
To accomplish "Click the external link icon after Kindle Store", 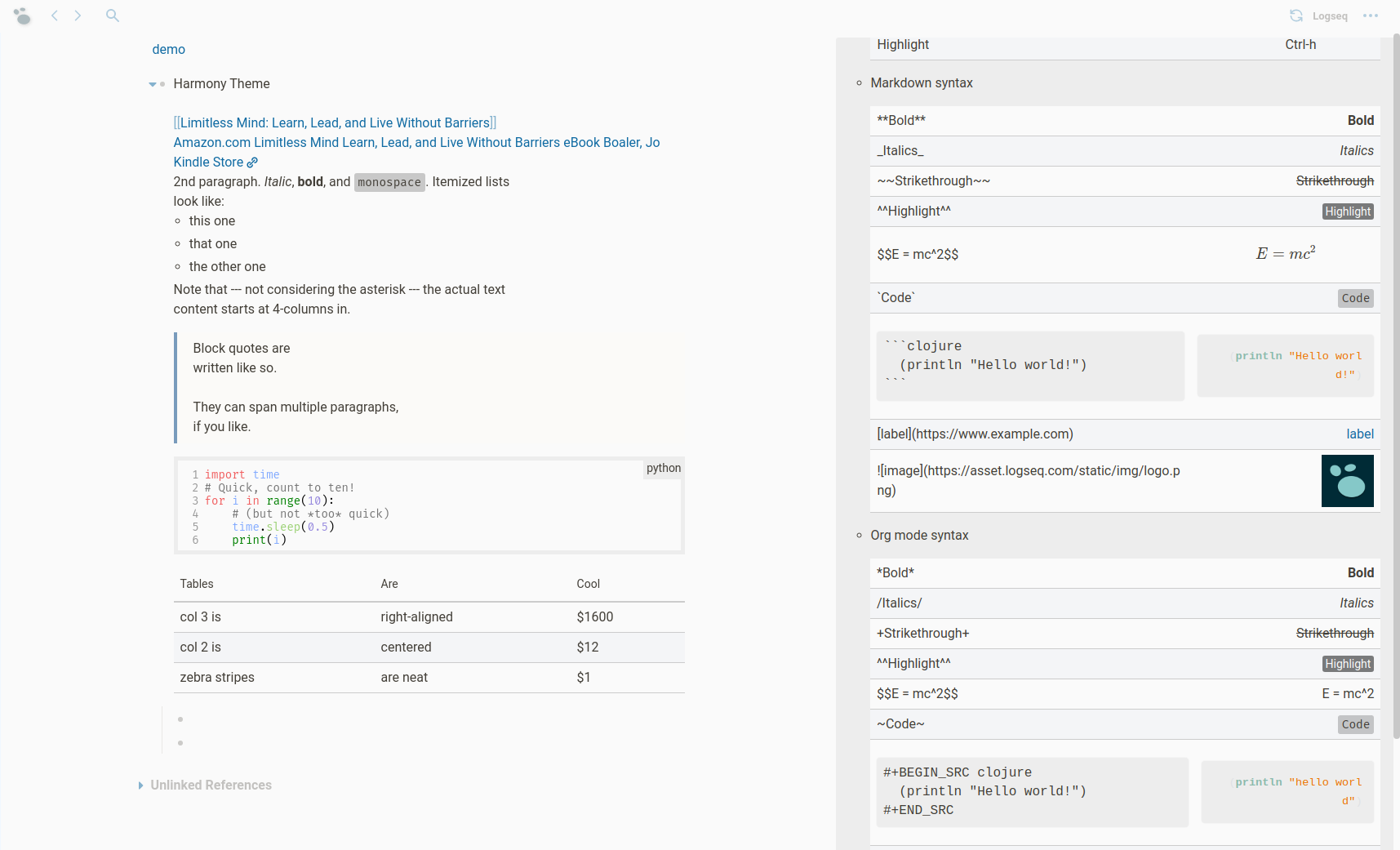I will (x=252, y=162).
